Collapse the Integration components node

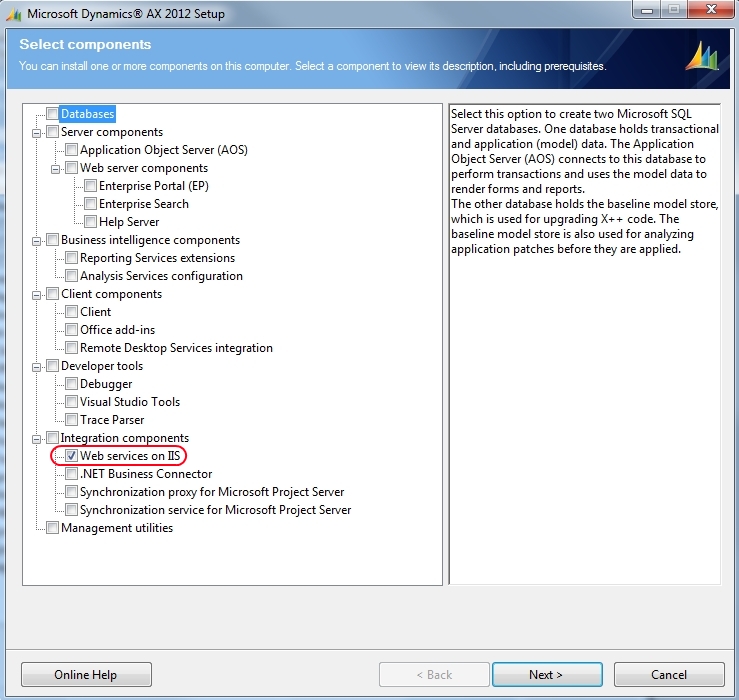36,439
